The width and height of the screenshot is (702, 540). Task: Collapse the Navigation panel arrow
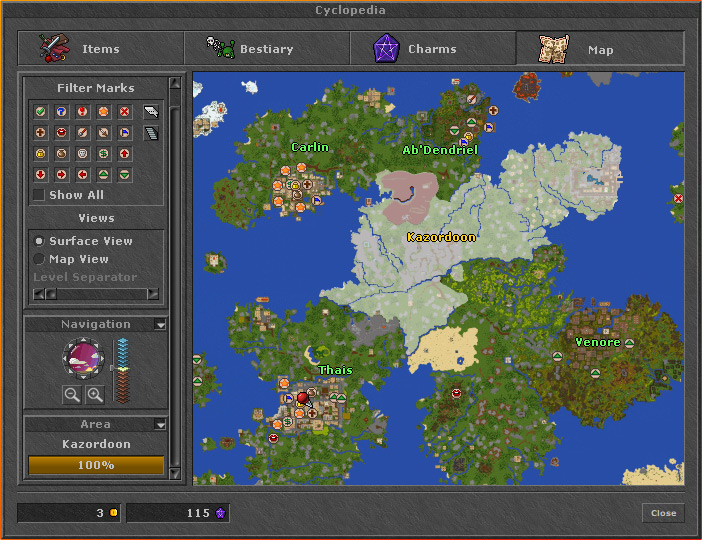tap(160, 325)
